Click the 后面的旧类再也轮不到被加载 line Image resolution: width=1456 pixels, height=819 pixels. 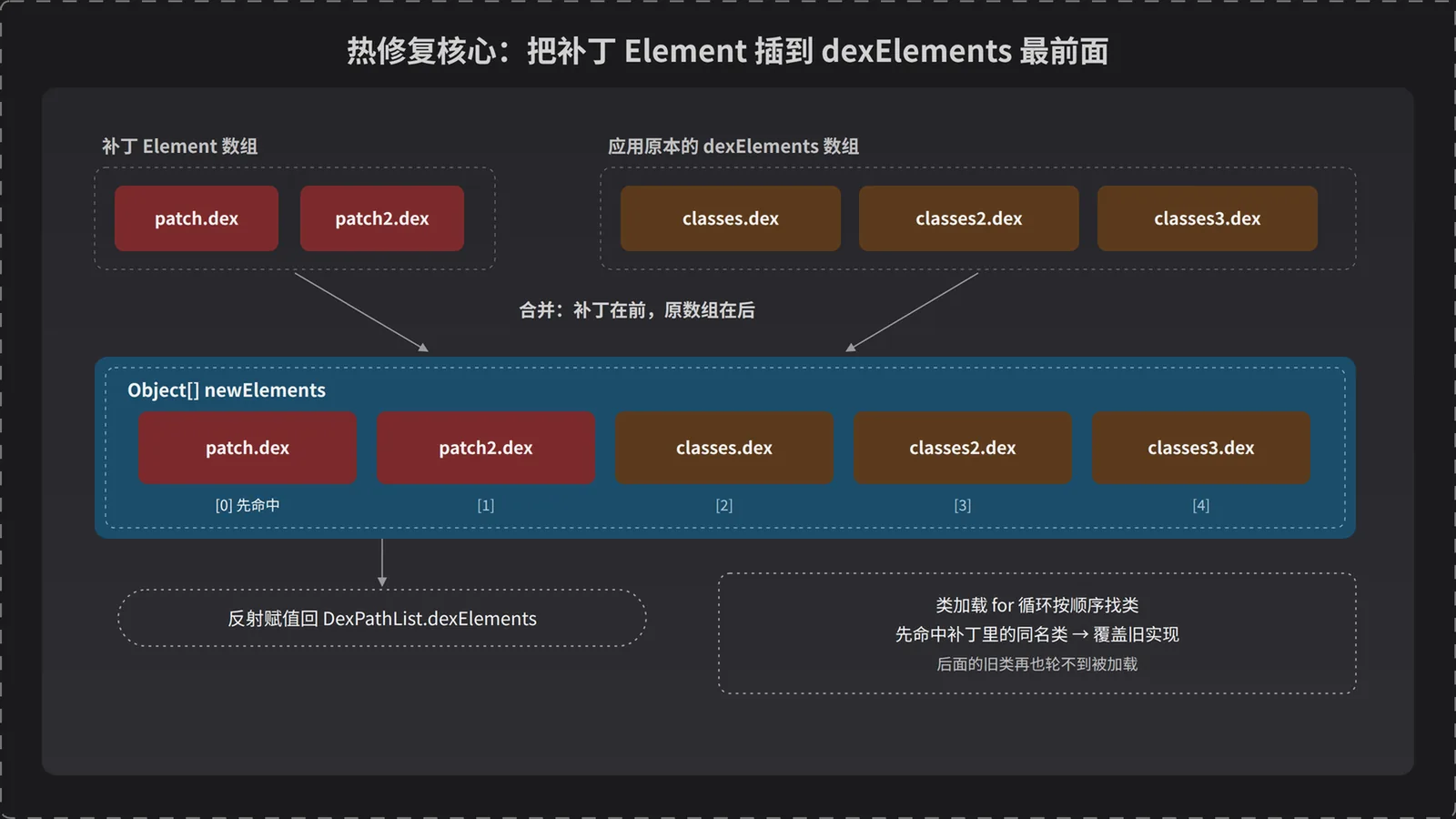tap(1037, 664)
